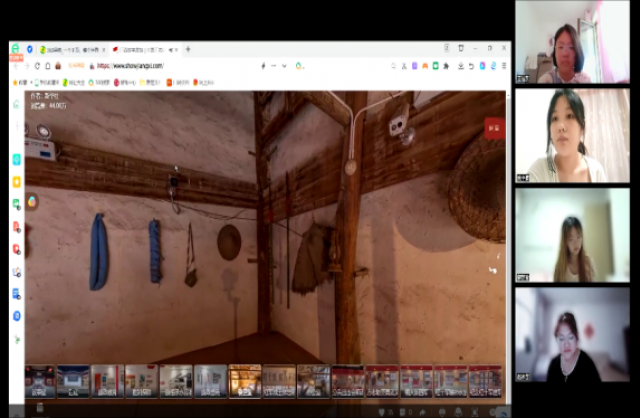Open the home page icon in toolbar
This screenshot has height=418, width=640.
click(x=48, y=66)
